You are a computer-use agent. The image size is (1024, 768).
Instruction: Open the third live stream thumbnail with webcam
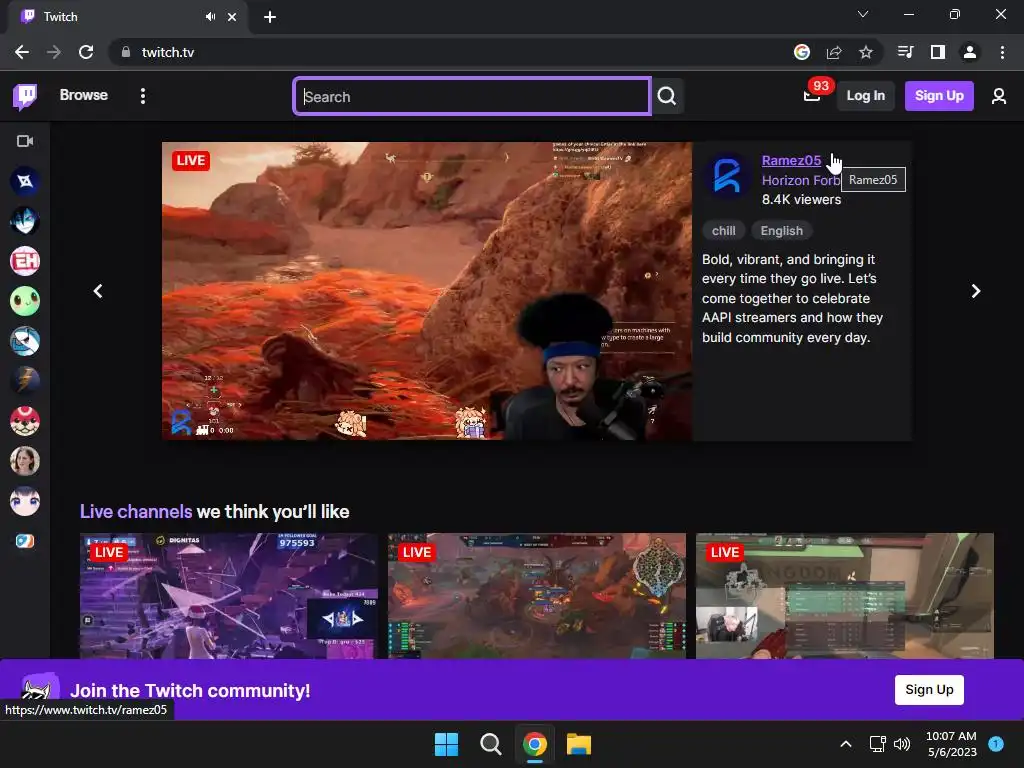844,596
